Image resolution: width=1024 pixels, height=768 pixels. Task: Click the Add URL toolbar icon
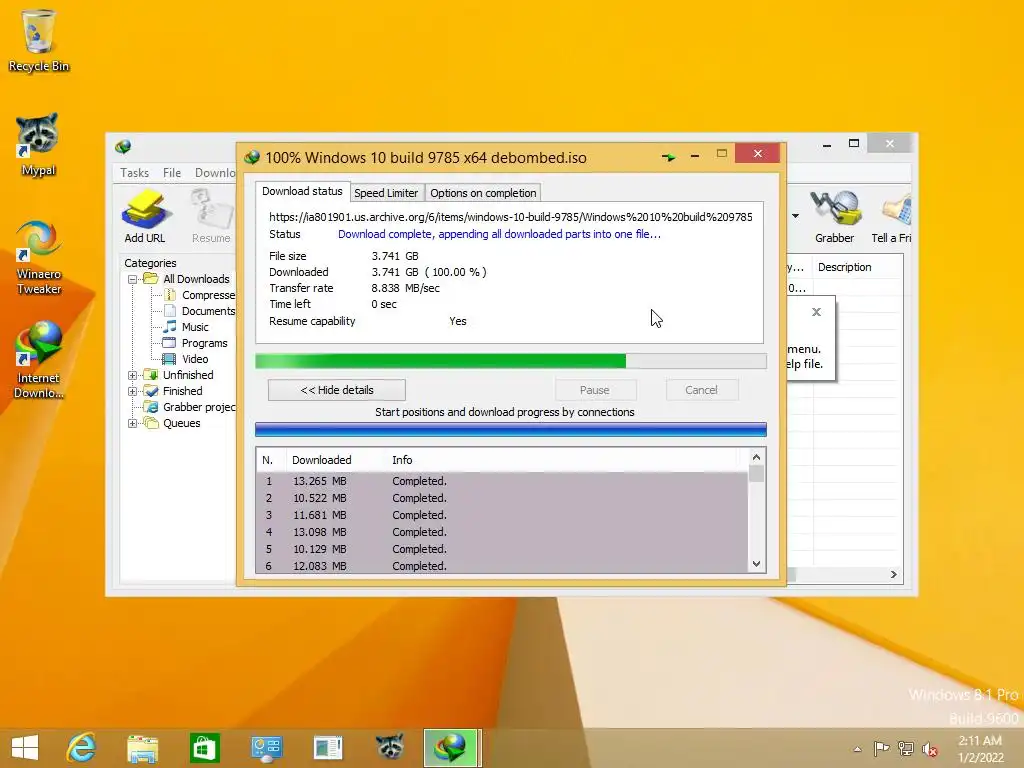(x=145, y=216)
